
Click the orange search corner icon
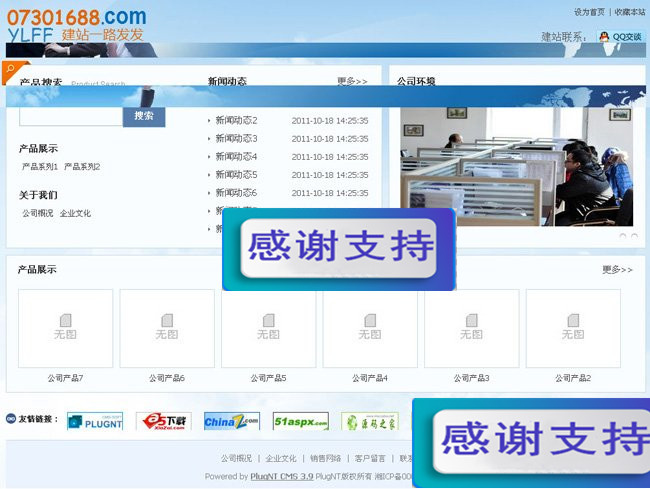click(x=14, y=71)
